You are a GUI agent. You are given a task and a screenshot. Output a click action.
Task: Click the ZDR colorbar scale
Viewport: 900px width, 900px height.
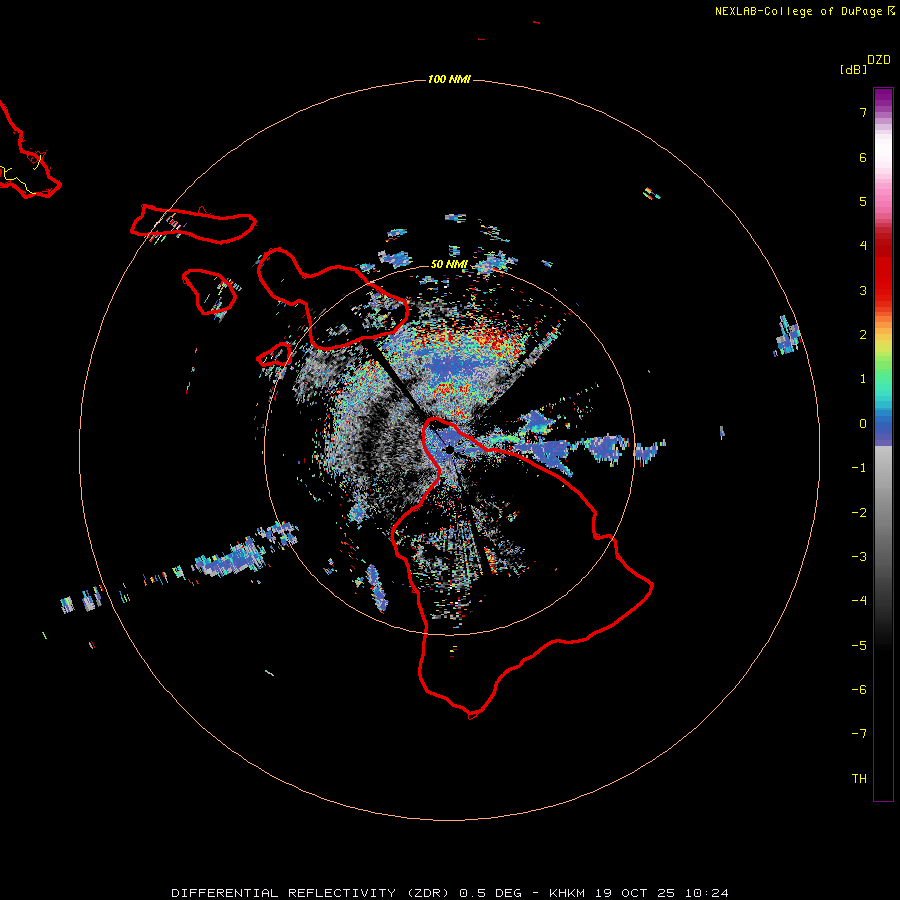point(883,444)
